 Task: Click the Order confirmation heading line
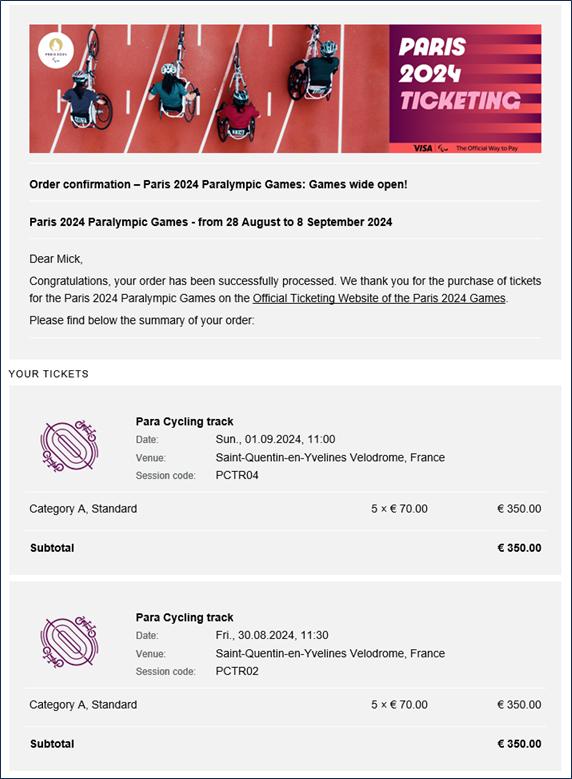218,184
